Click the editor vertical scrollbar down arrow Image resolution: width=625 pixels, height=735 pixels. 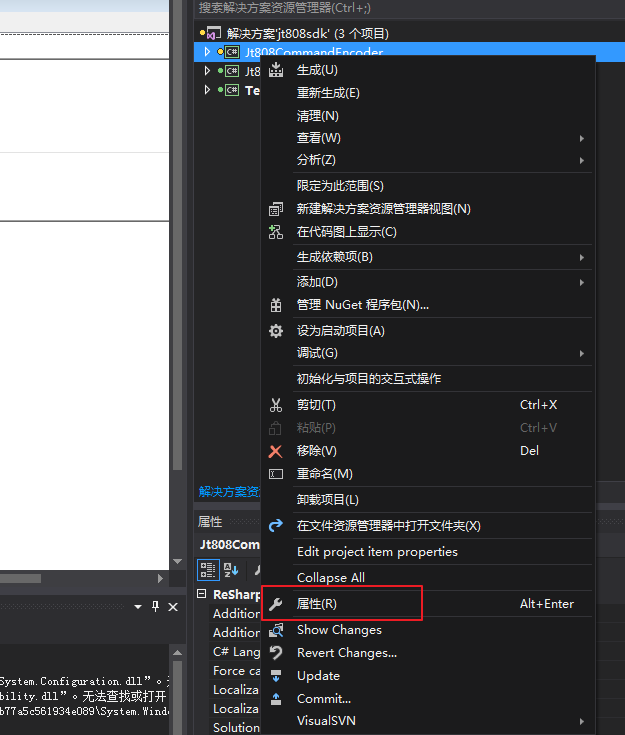coord(177,562)
